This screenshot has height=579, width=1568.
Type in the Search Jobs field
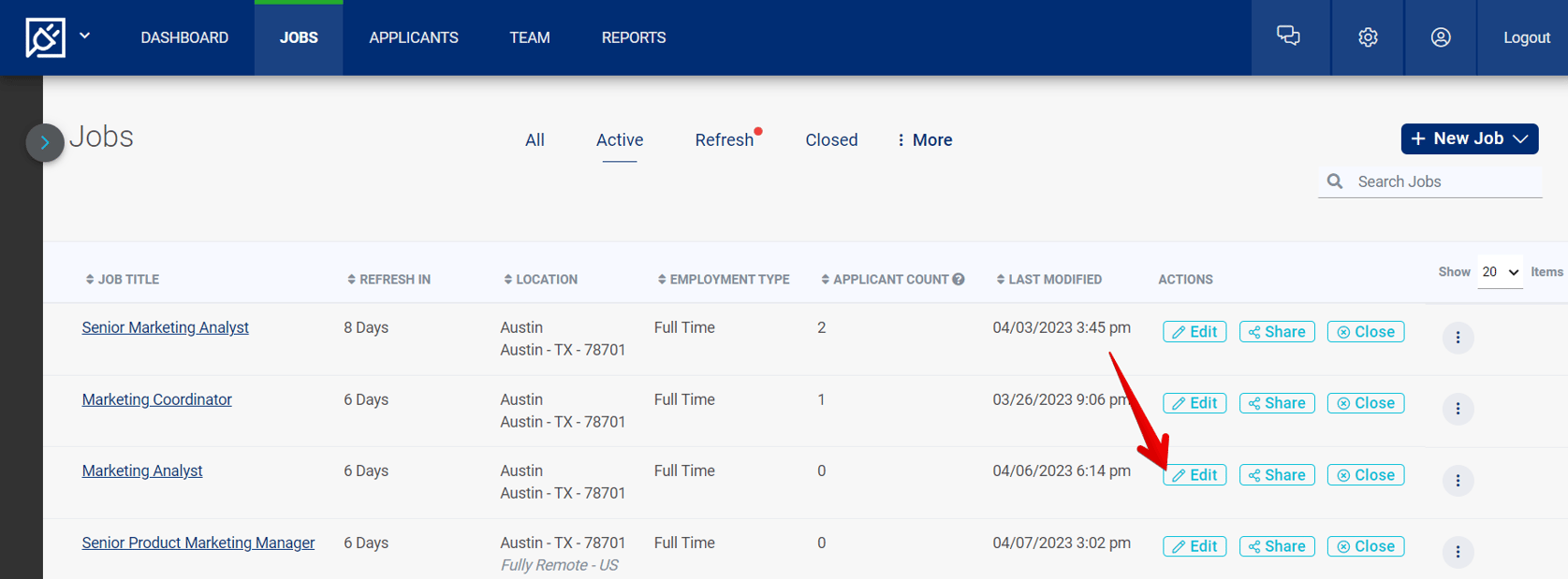[1442, 181]
